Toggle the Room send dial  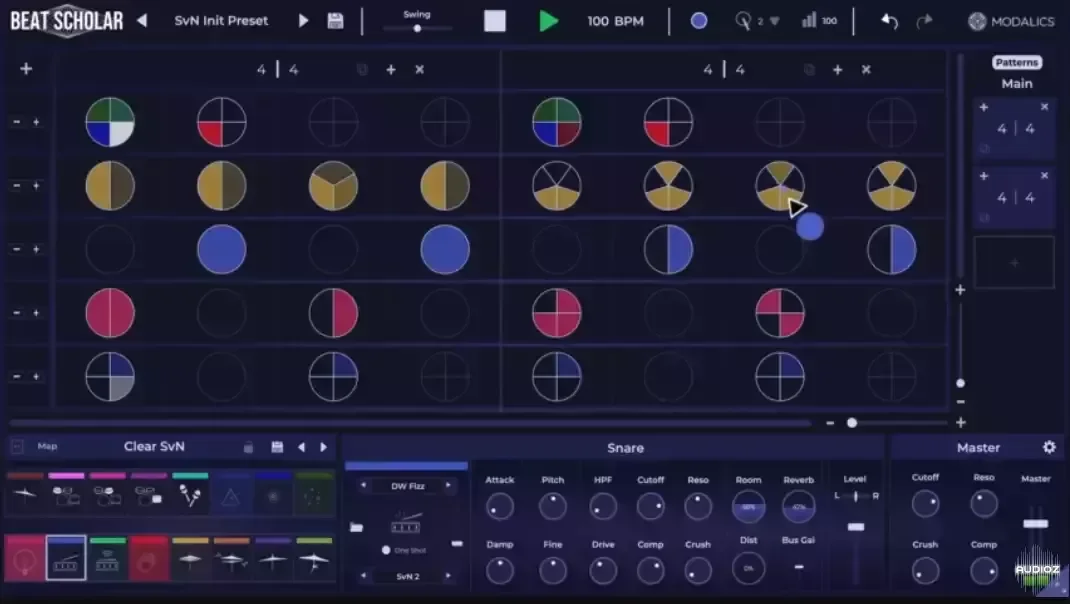click(x=748, y=506)
